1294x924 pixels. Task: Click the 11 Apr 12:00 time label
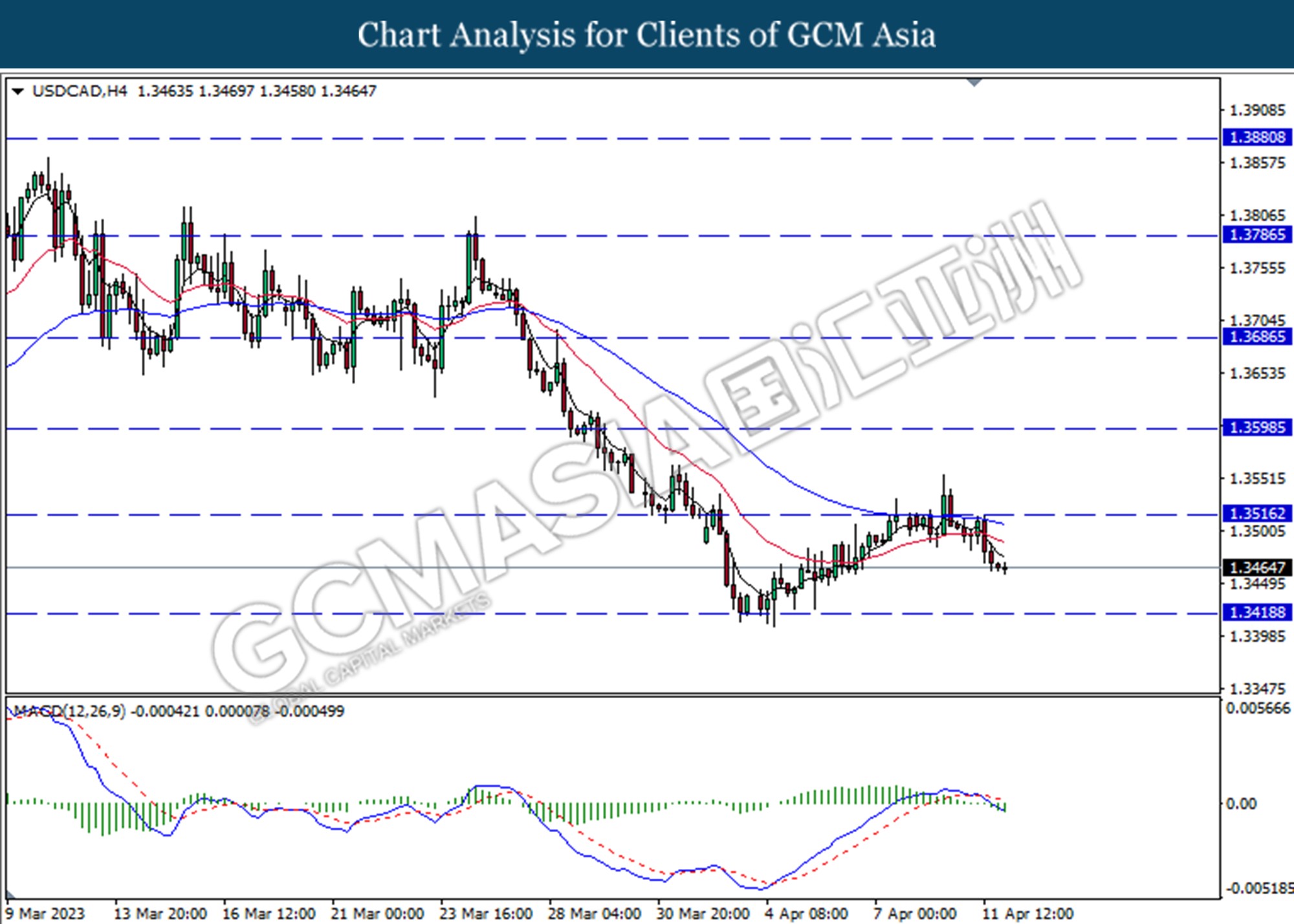point(1028,914)
